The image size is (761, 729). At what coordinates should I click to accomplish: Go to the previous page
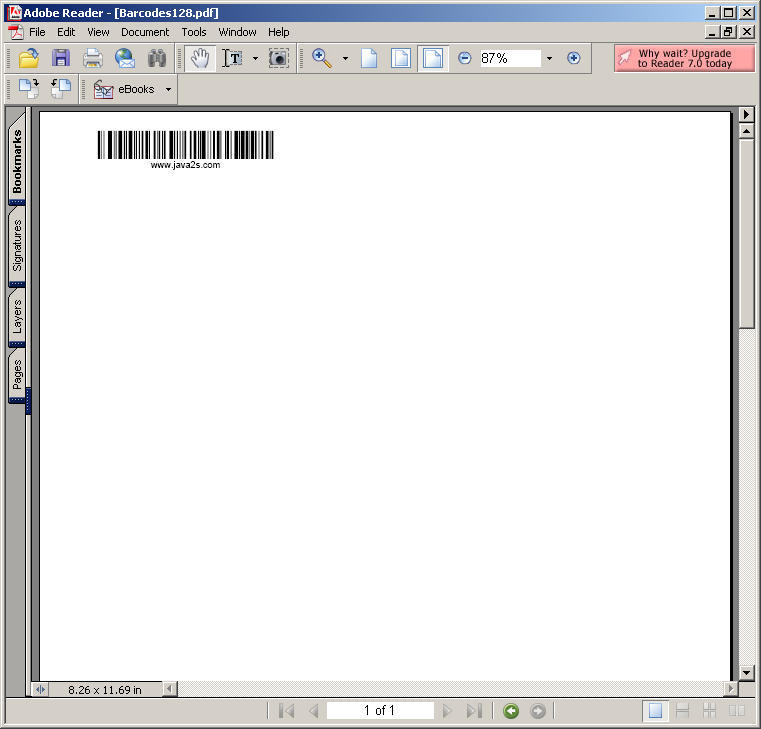tap(314, 711)
